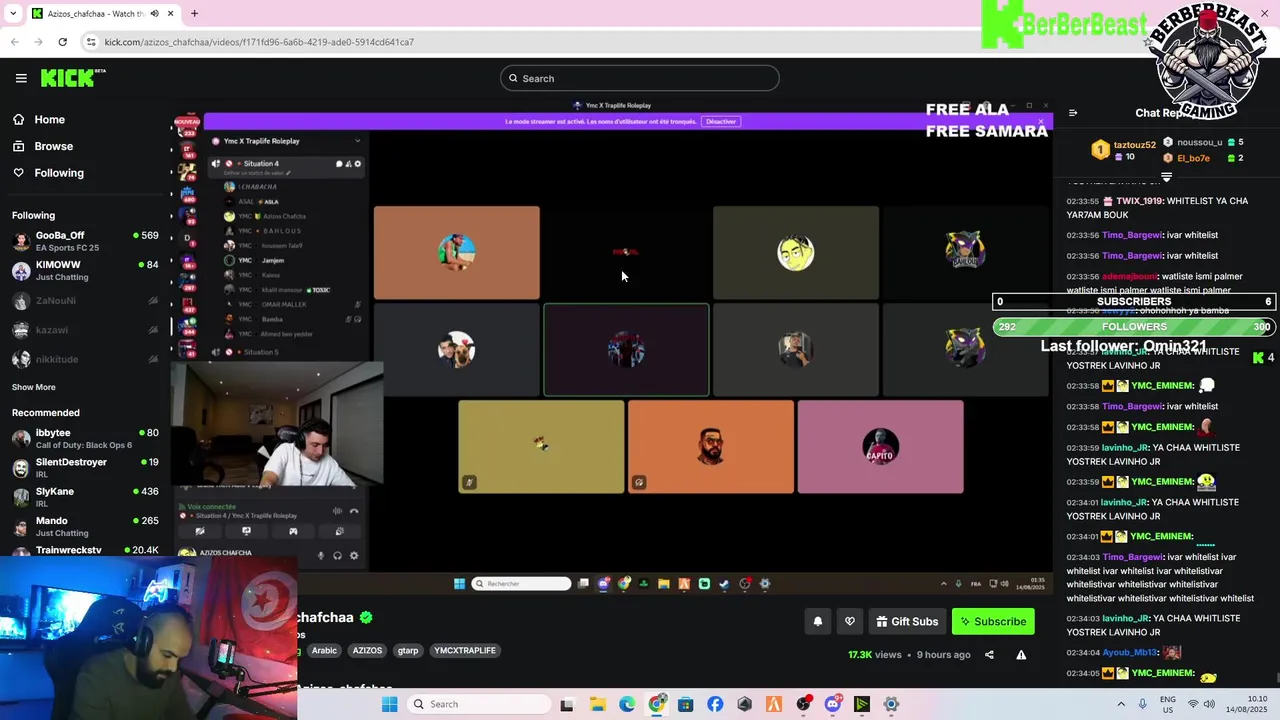Open GooBa_Off followed channel
Screen dimensions: 1280x720
85,241
